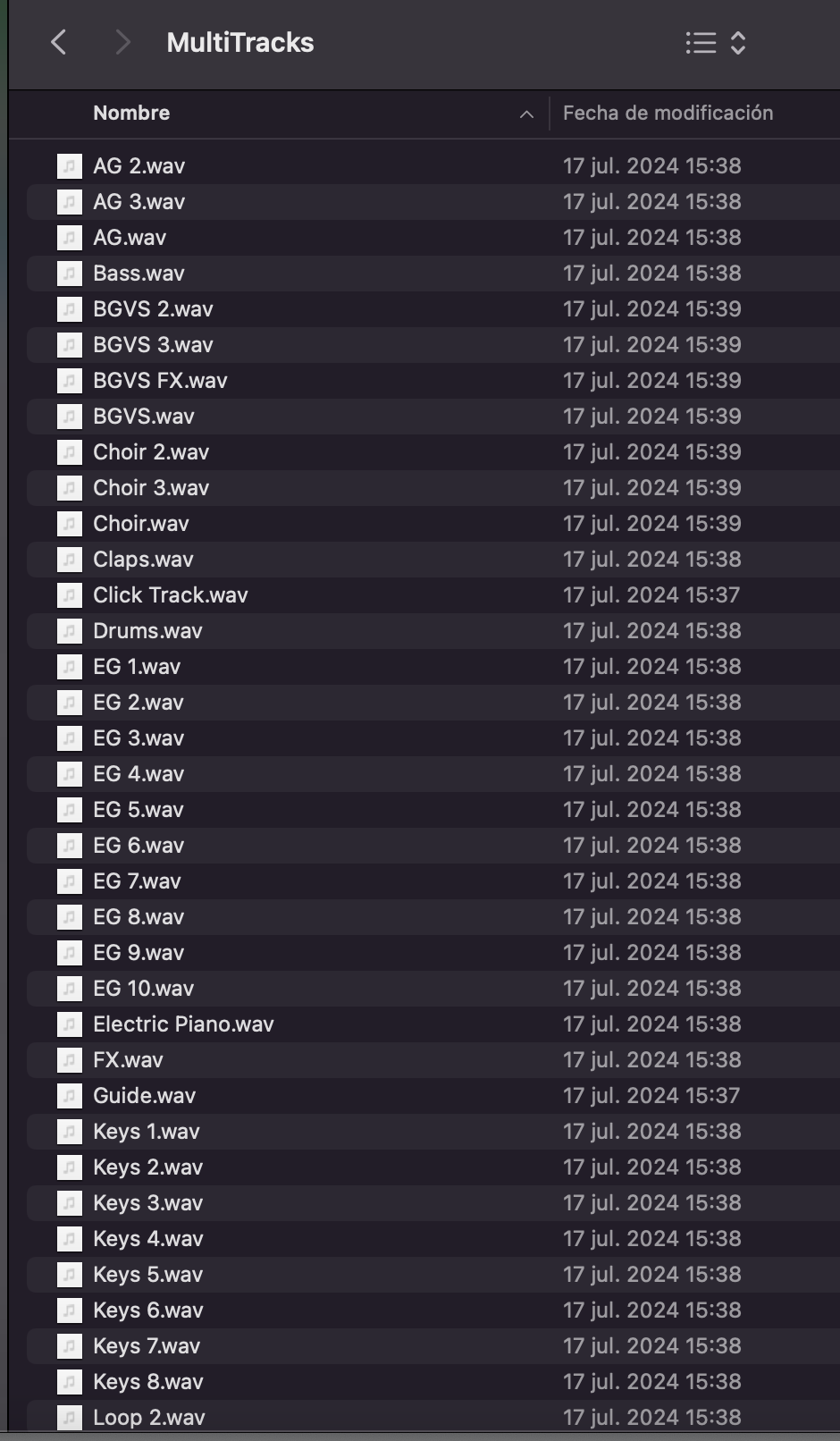
Task: Click the audio file icon of Bass.wav
Action: [x=70, y=274]
